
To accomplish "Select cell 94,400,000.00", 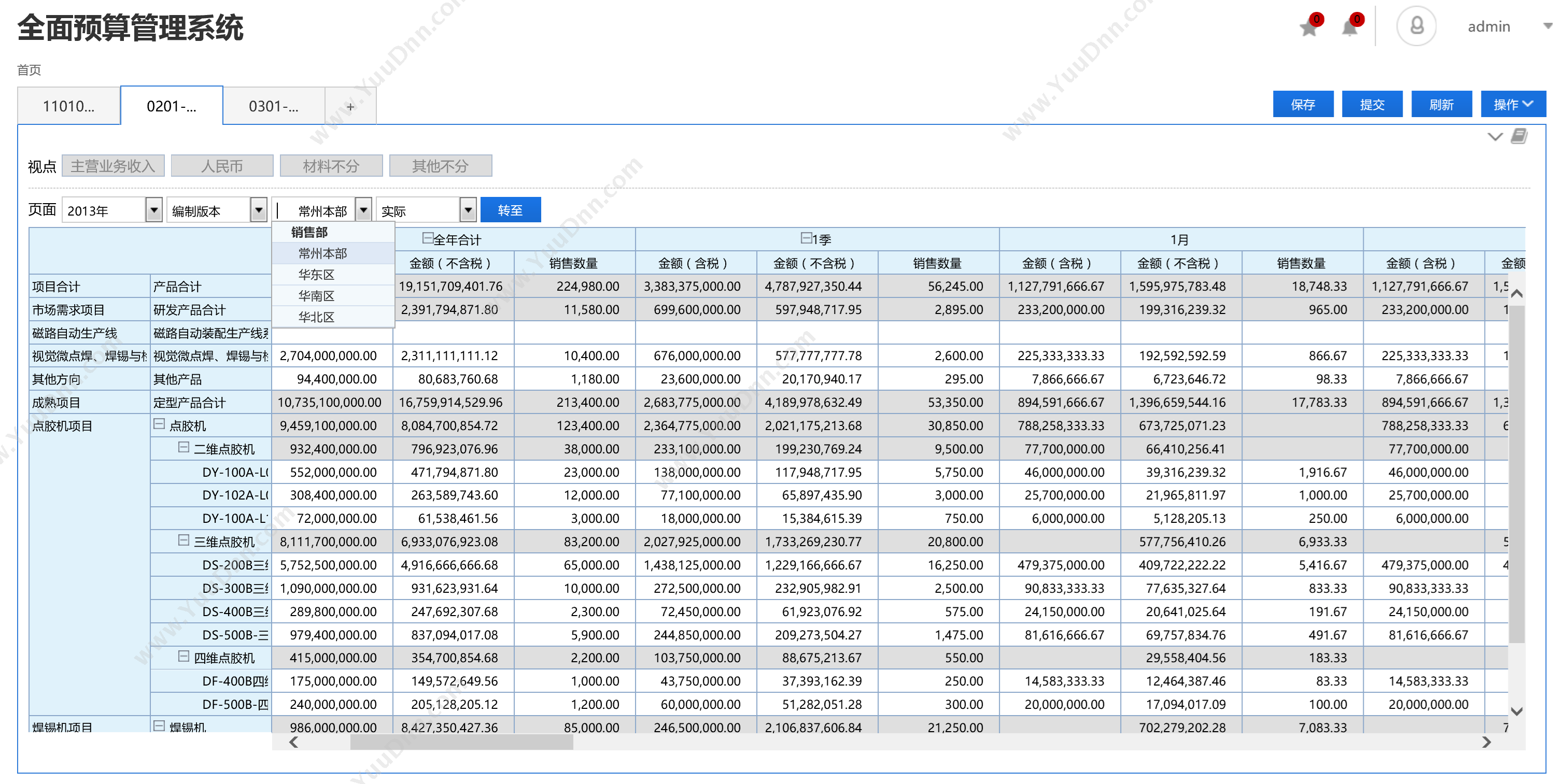I will [x=332, y=379].
